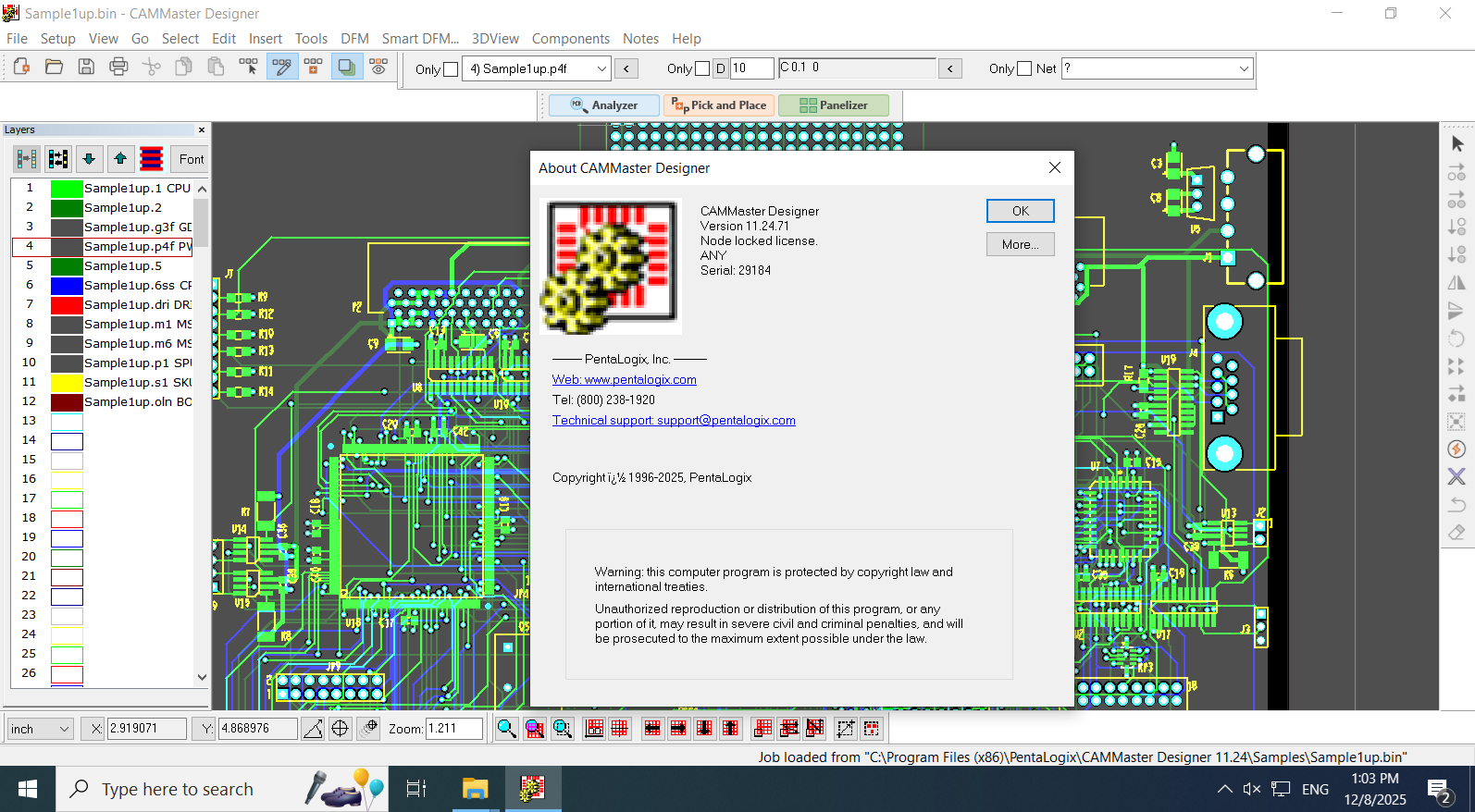Click the move layer down arrow icon
Image resolution: width=1475 pixels, height=812 pixels.
coord(89,159)
